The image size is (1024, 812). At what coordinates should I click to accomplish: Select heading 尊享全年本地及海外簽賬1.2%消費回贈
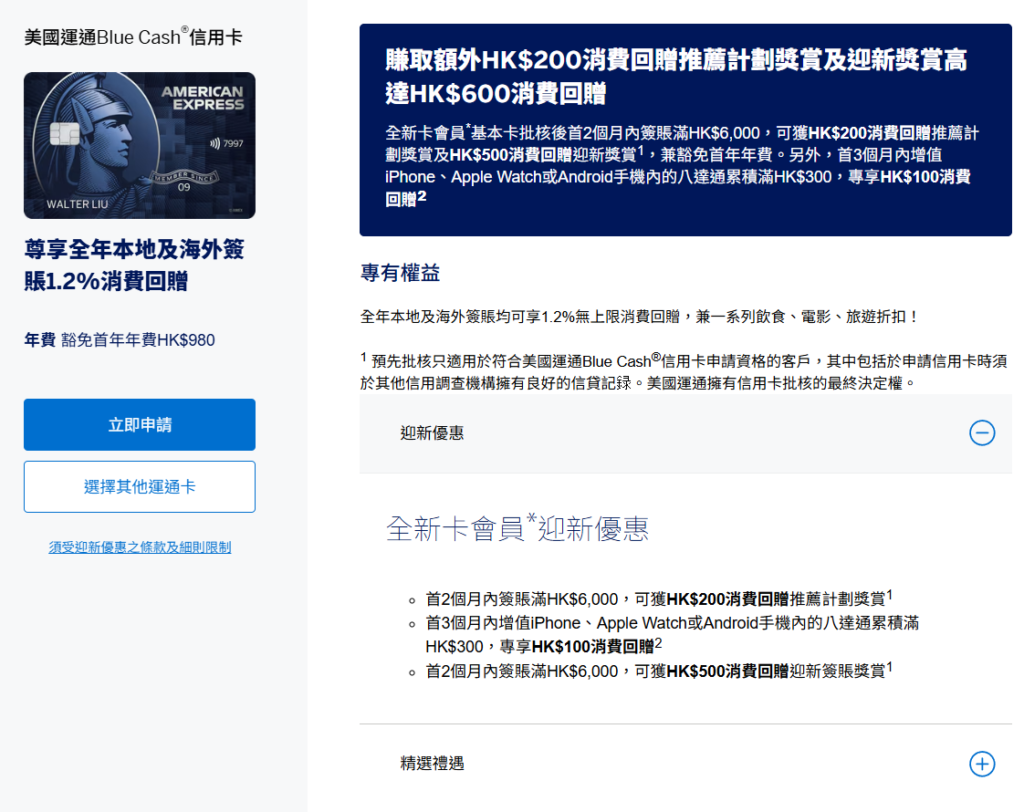click(135, 265)
